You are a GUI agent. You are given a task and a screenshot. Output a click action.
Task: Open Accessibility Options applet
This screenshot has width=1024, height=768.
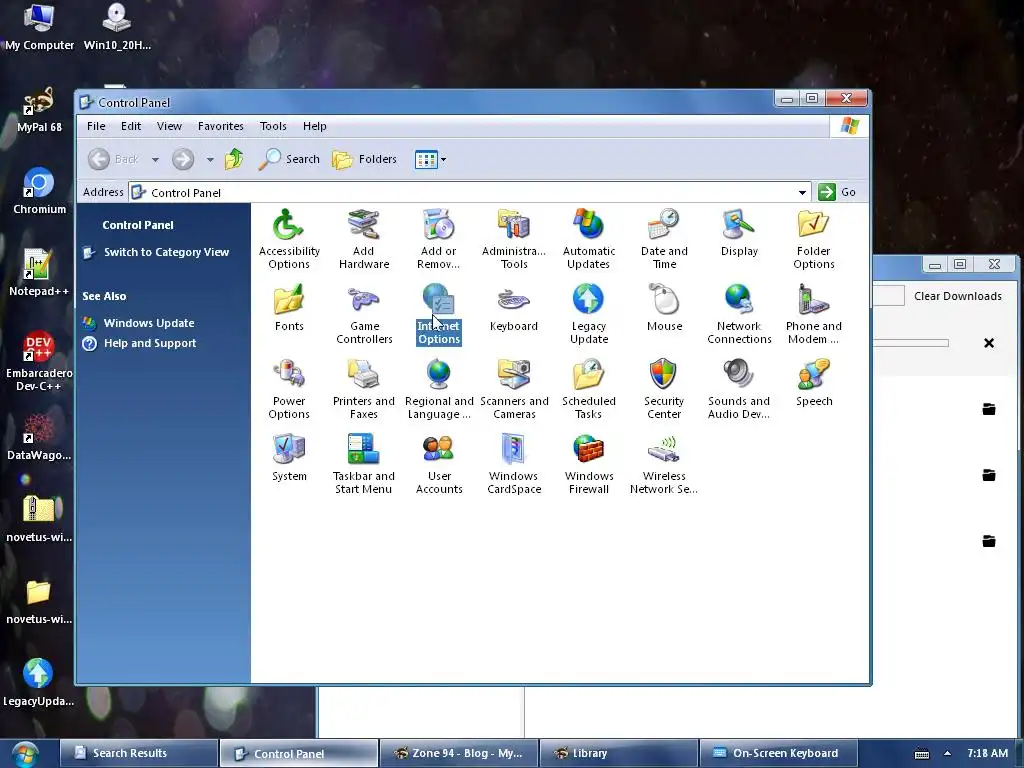[289, 239]
